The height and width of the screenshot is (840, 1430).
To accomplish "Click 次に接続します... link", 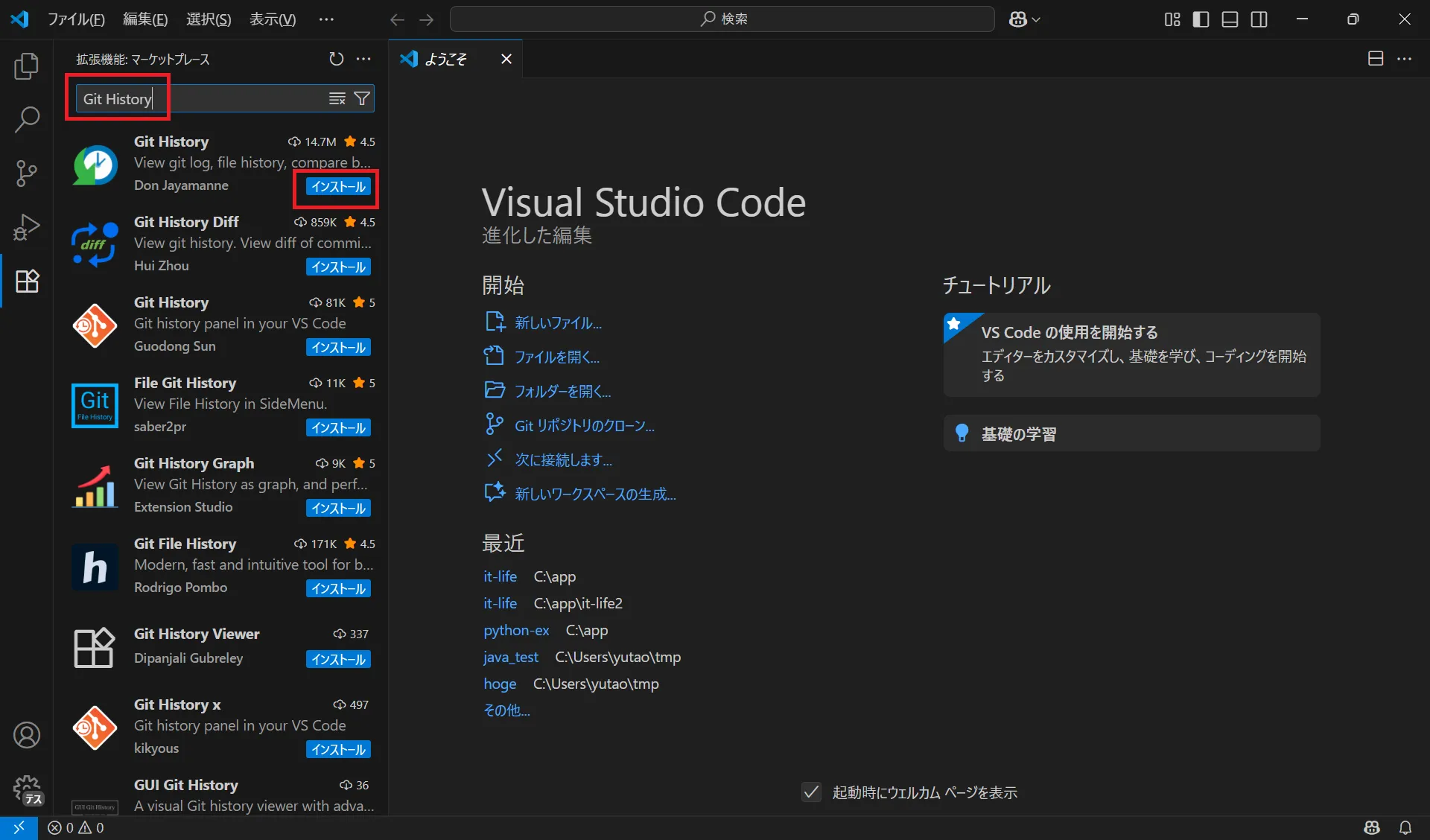I will (x=564, y=459).
